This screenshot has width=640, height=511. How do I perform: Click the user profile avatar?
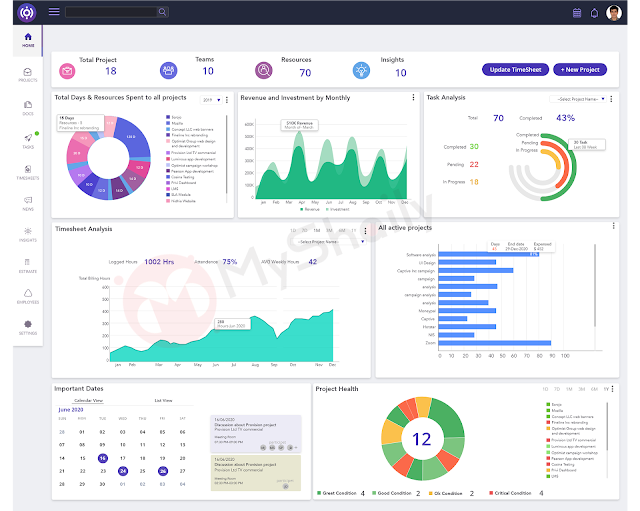pos(614,13)
